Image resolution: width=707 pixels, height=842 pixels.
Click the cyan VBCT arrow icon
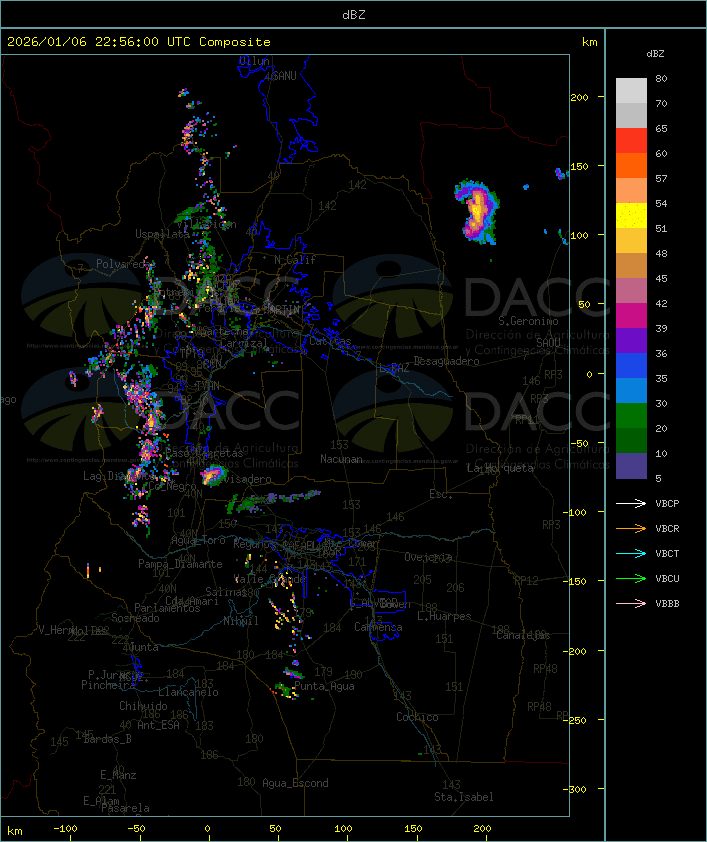tap(631, 554)
